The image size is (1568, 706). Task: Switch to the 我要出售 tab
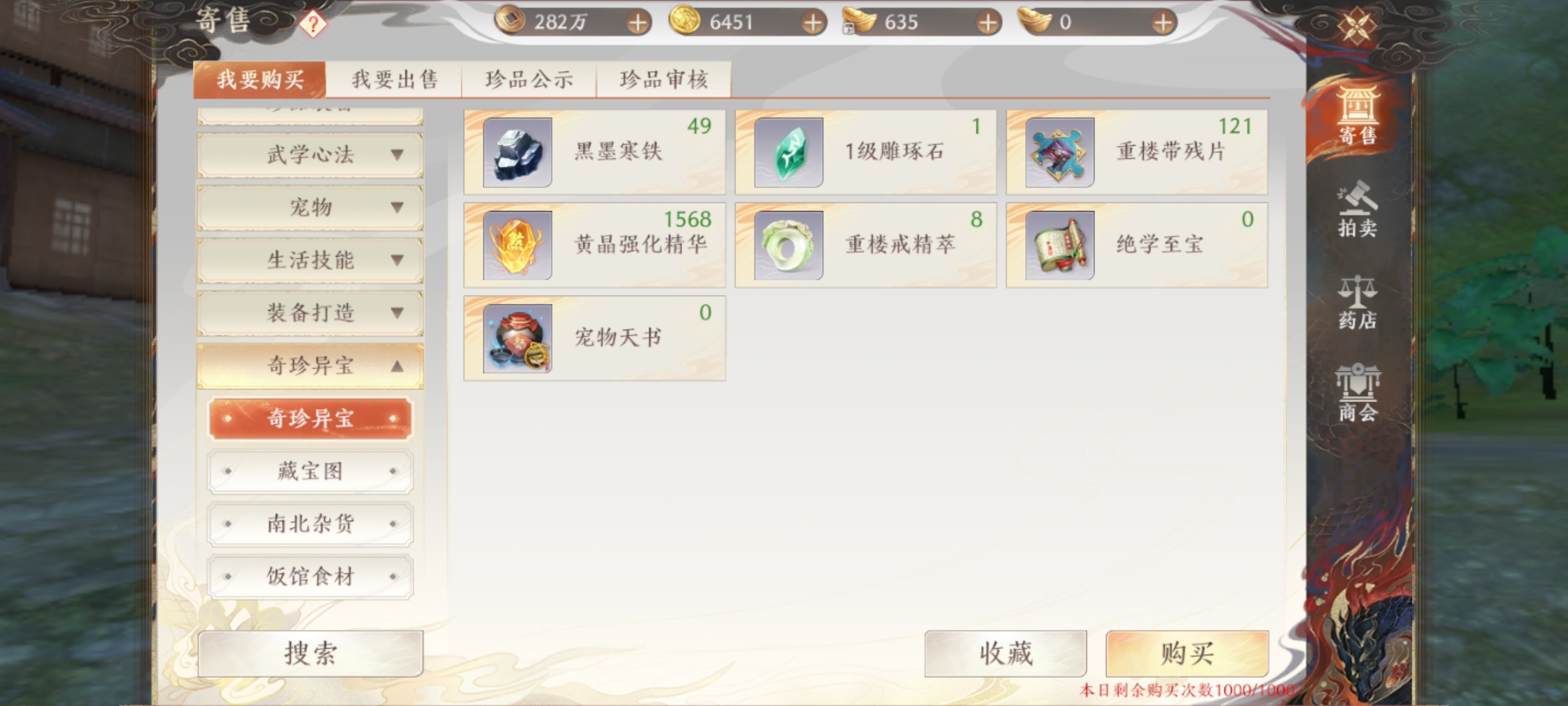tap(395, 80)
